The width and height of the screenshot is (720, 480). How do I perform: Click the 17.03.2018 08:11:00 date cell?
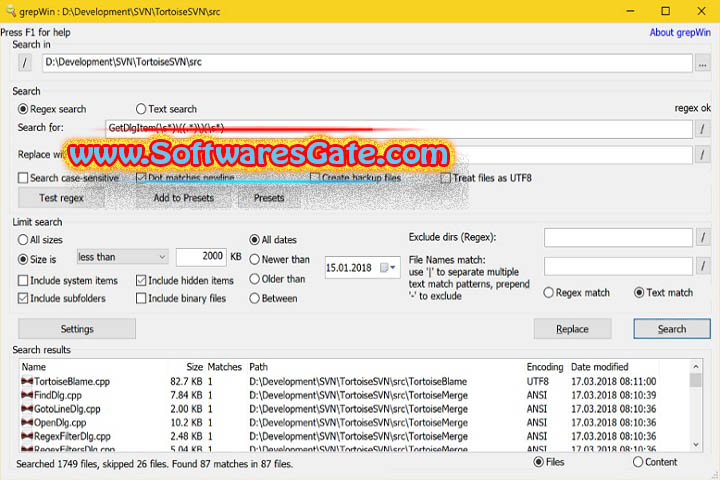[613, 381]
